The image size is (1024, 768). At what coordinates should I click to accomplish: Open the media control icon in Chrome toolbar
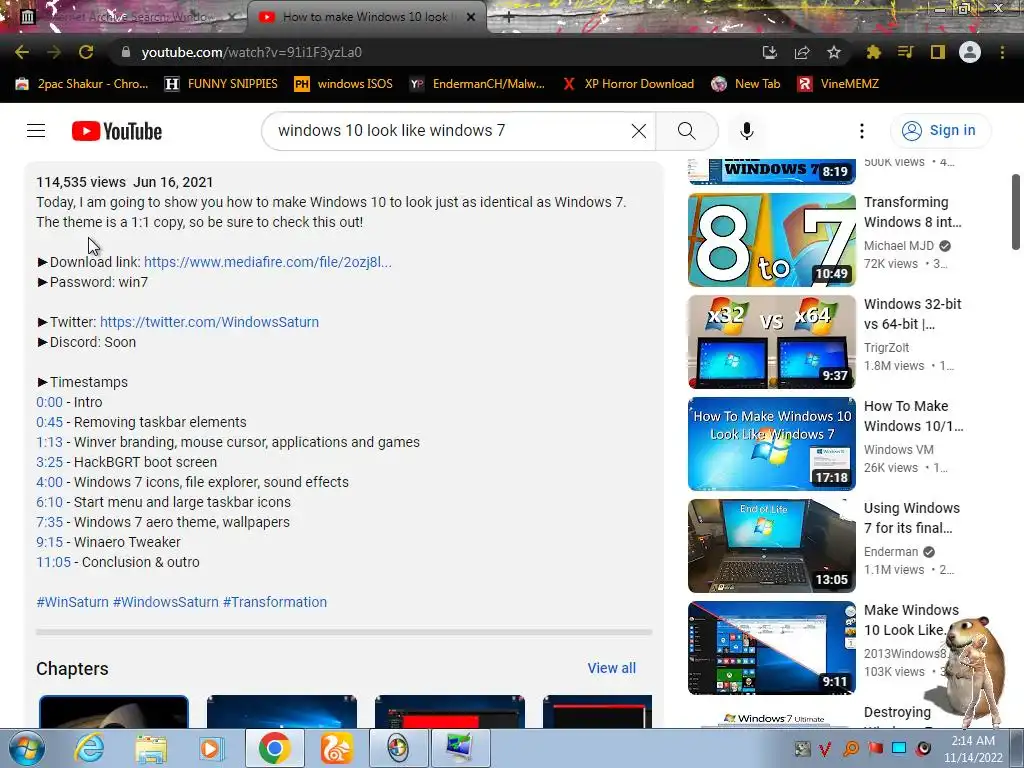906,52
